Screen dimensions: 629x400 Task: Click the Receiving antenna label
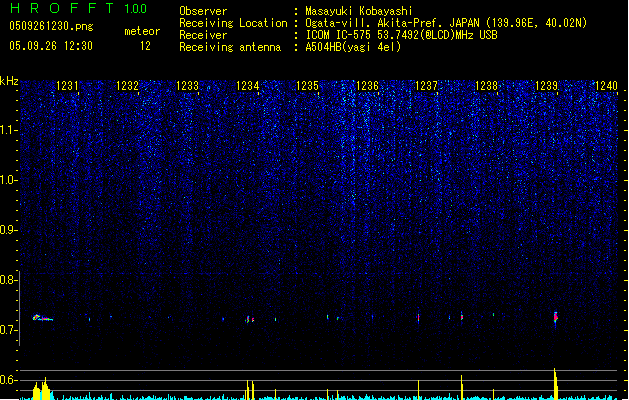coord(230,47)
